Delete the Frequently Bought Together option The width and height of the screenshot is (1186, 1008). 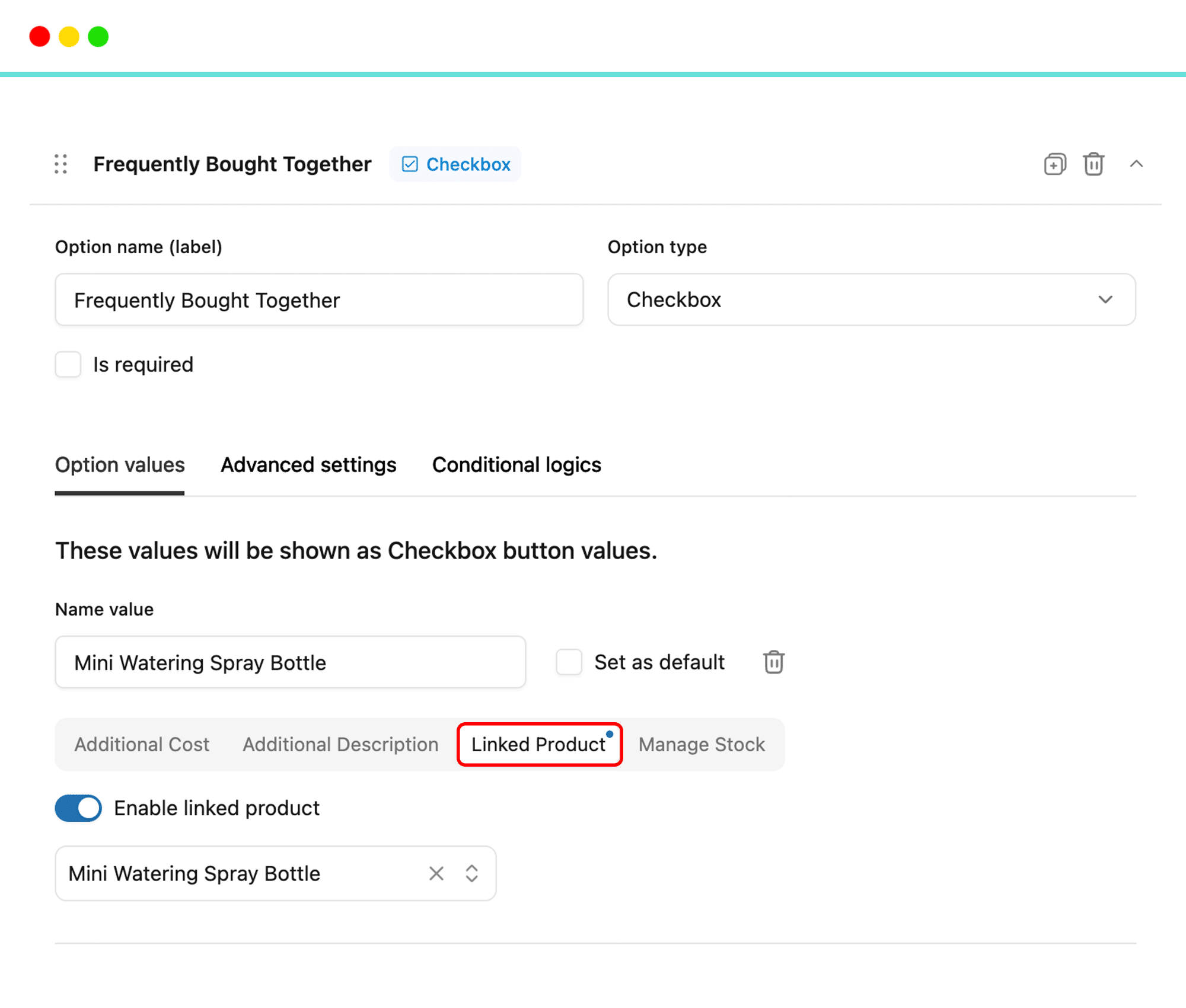click(1093, 164)
